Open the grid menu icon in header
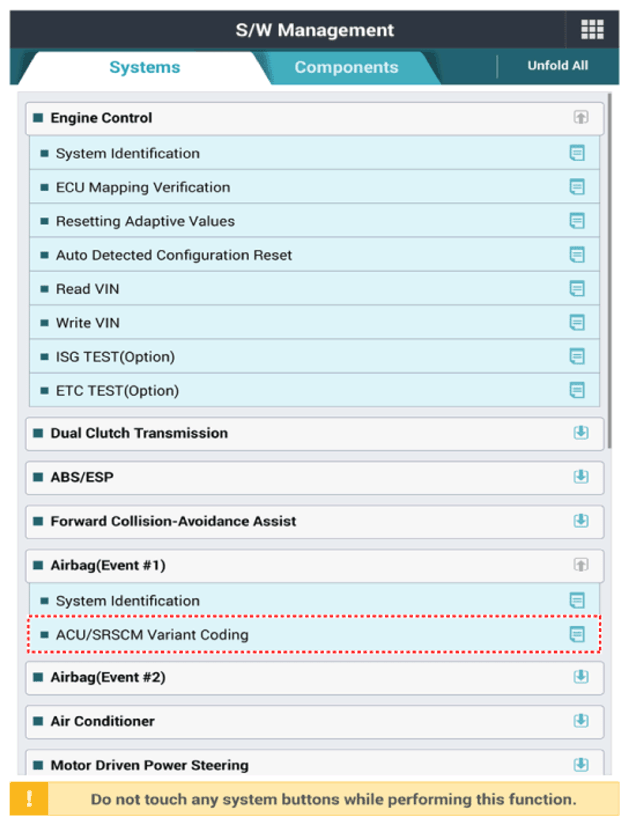Screen dimensions: 629x825 click(592, 29)
